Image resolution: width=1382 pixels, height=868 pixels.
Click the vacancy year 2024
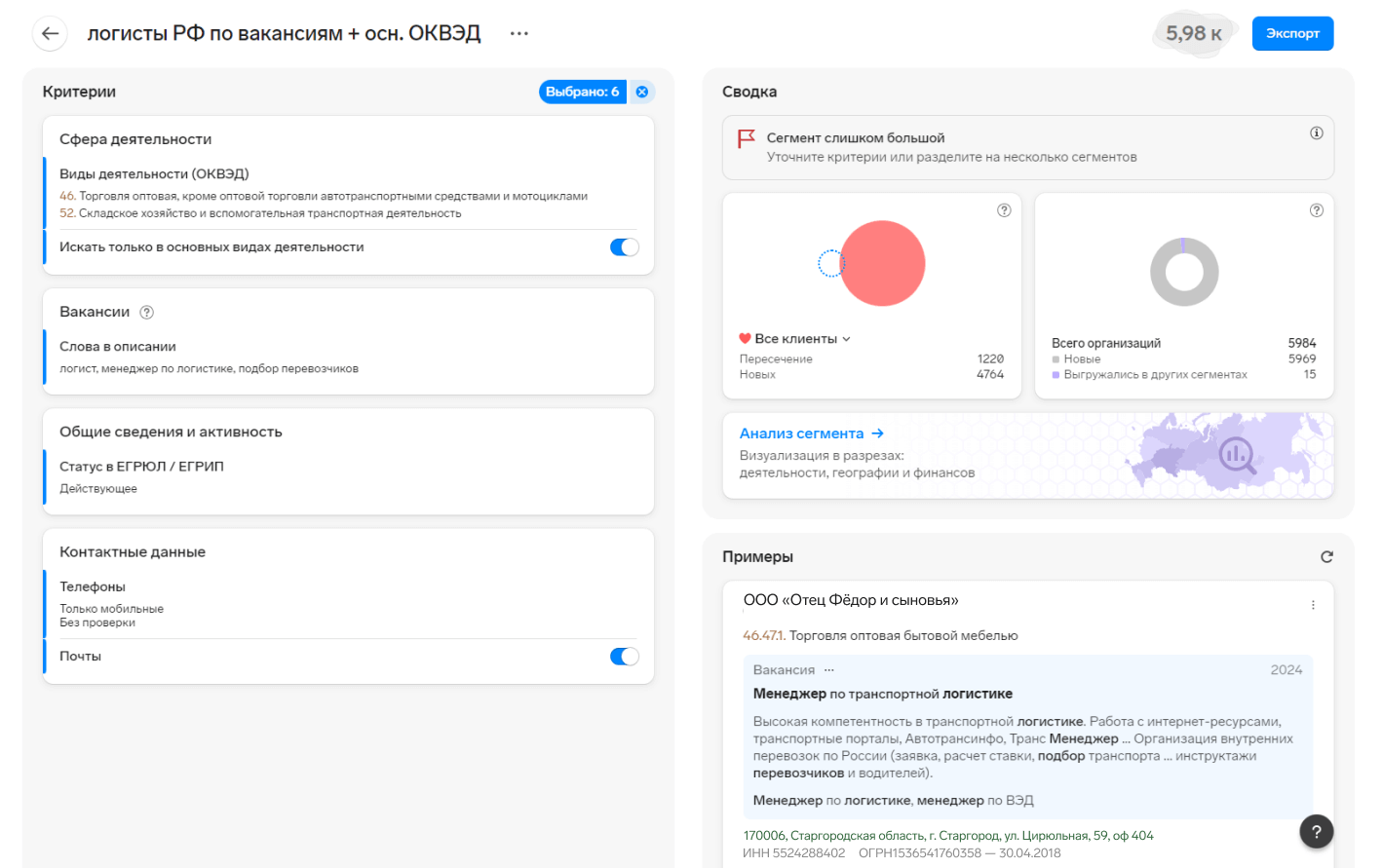pos(1286,670)
